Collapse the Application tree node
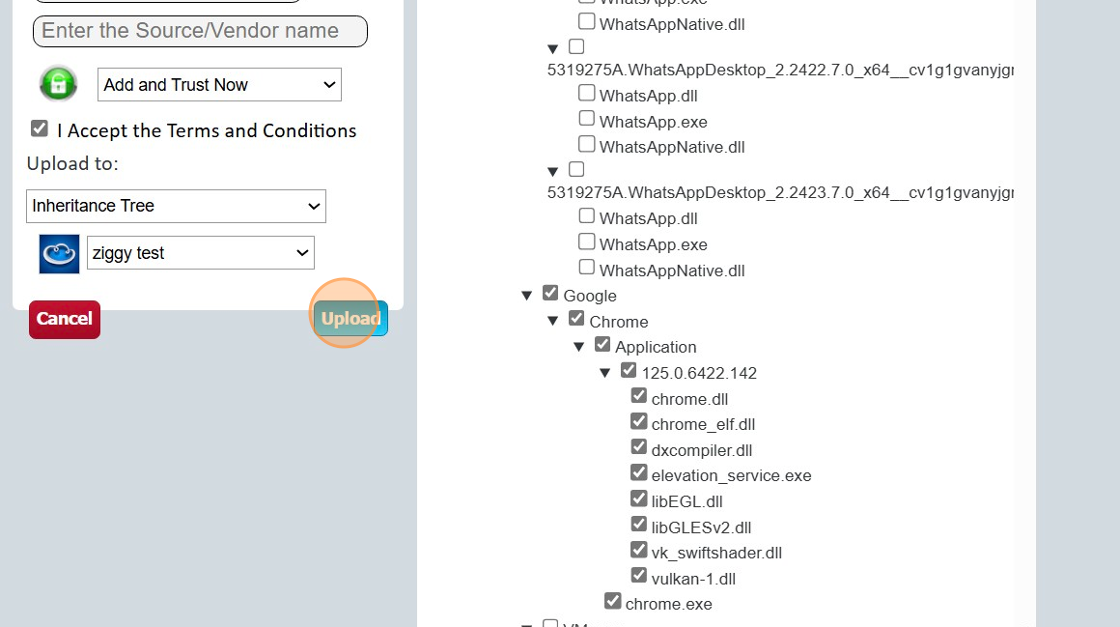 point(579,345)
